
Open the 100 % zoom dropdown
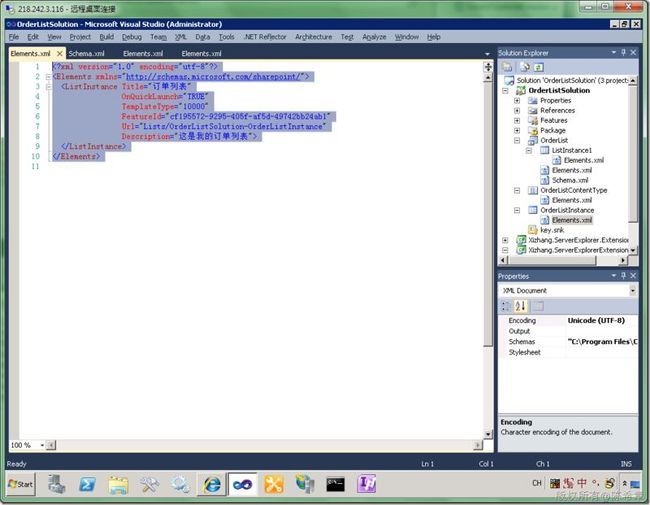point(42,445)
